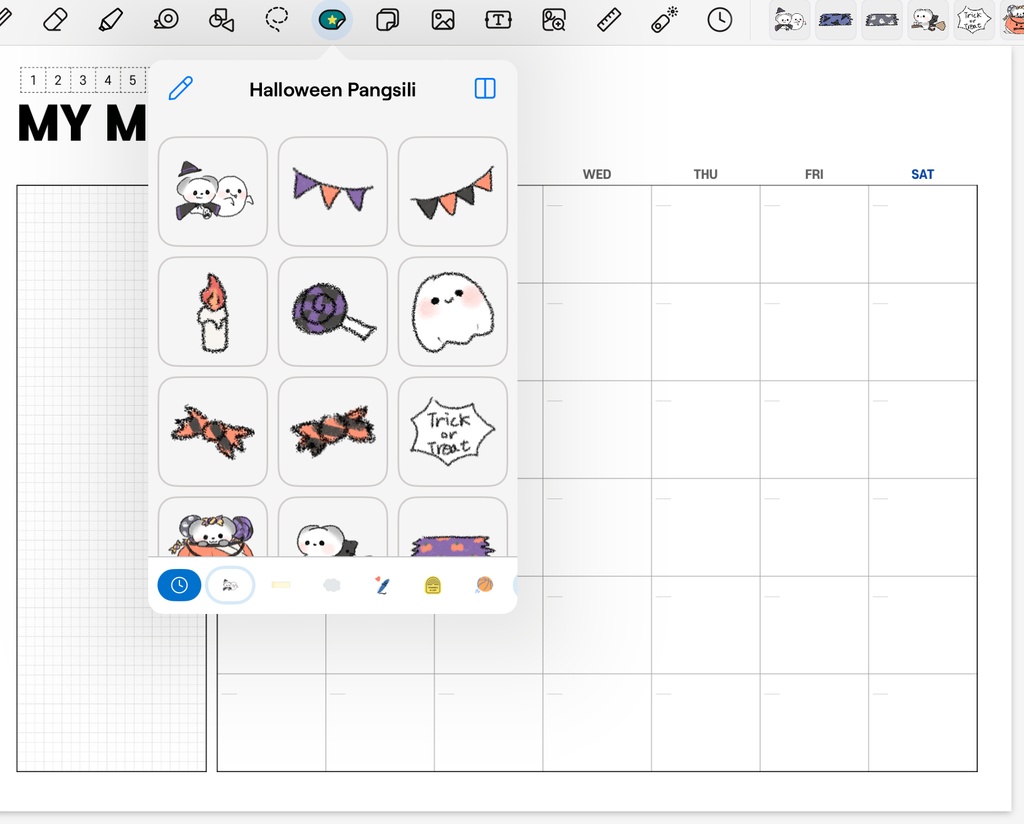Insert the witch bear and ghost sticker
The height and width of the screenshot is (824, 1024).
[x=213, y=191]
